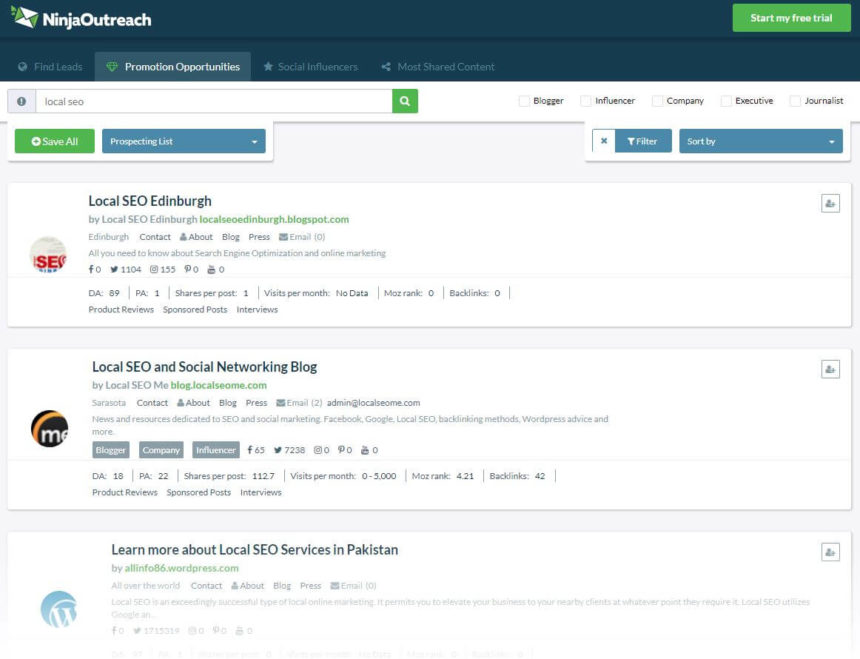Click the Start my free trial button
Screen dimensions: 860x659
pyautogui.click(x=791, y=17)
